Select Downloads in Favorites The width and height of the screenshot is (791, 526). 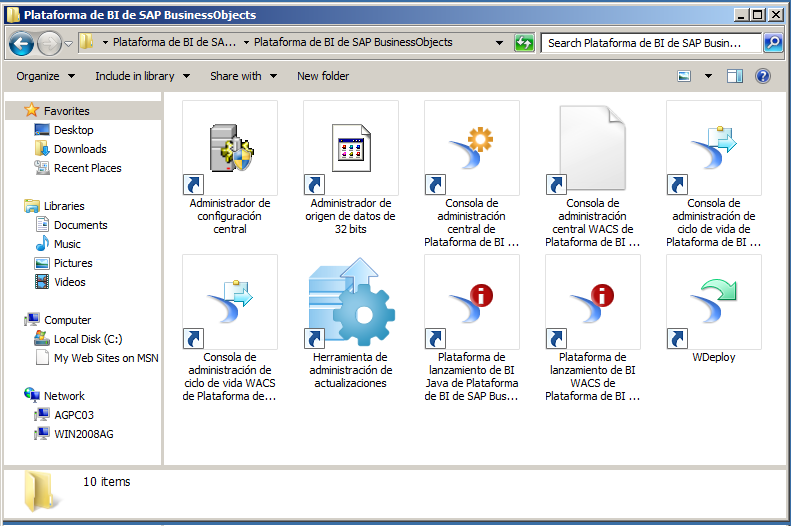tap(80, 149)
